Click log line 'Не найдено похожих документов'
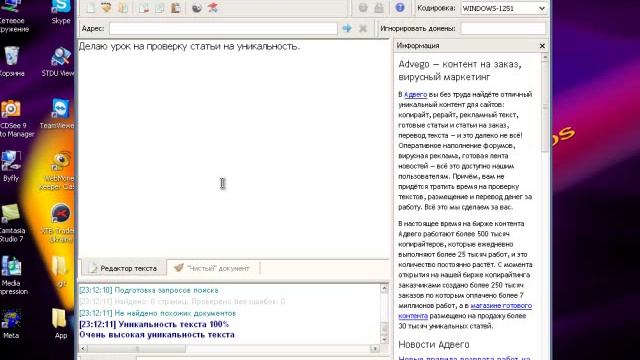The image size is (640, 360). 175,313
